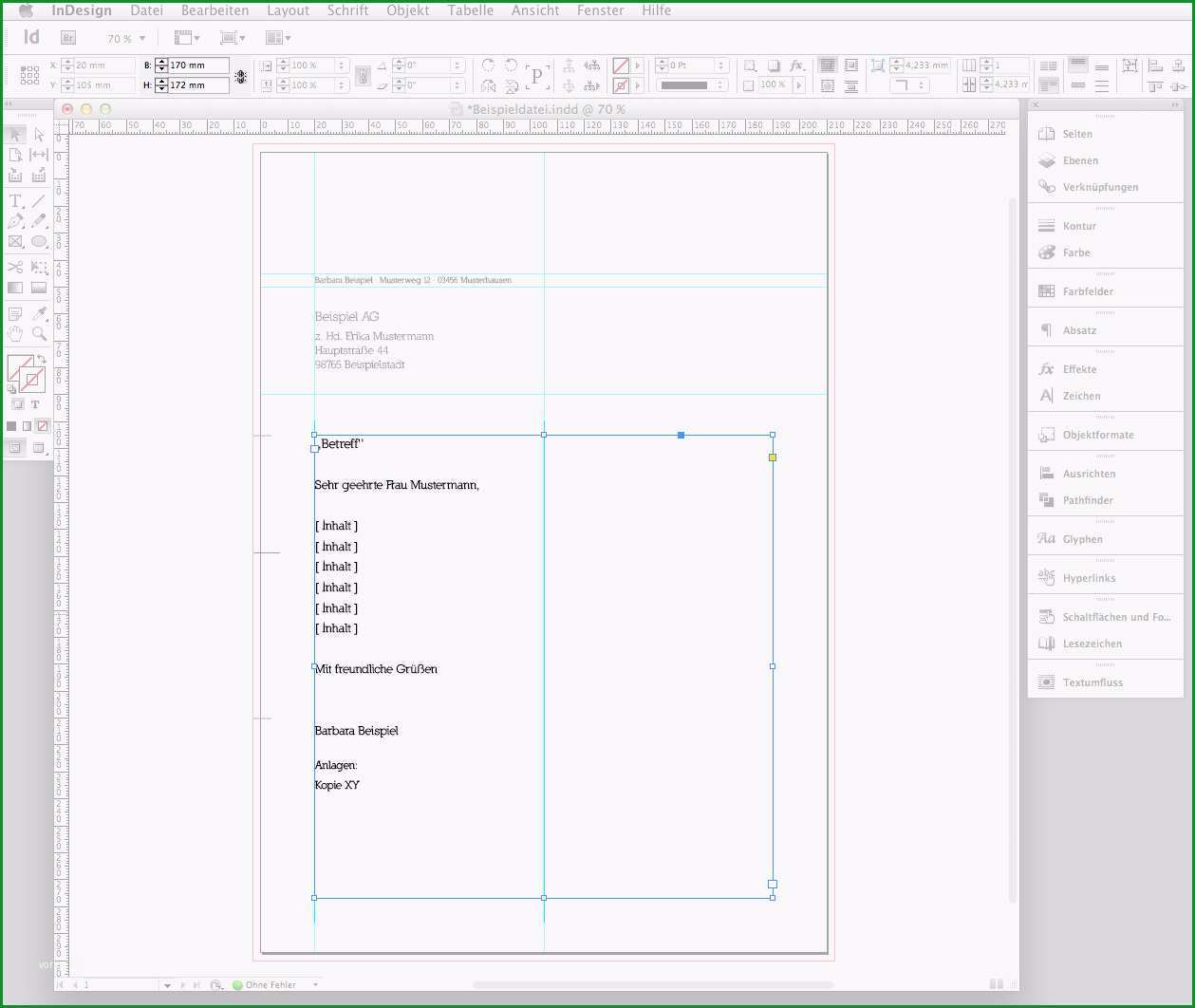Select the Note tool
The width and height of the screenshot is (1195, 1008).
(15, 314)
